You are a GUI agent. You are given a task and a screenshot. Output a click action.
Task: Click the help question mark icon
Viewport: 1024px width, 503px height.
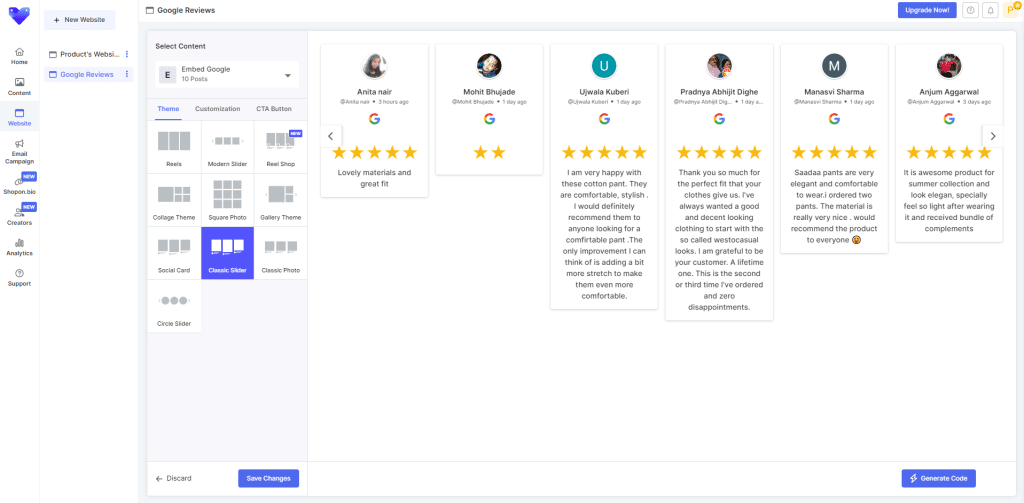click(970, 10)
